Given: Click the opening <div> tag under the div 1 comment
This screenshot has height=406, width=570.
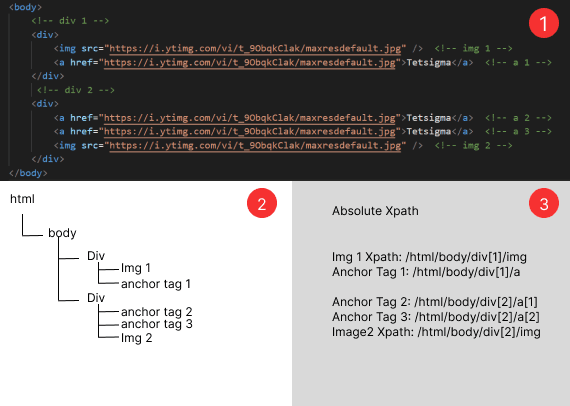Looking at the screenshot, I should pos(45,35).
